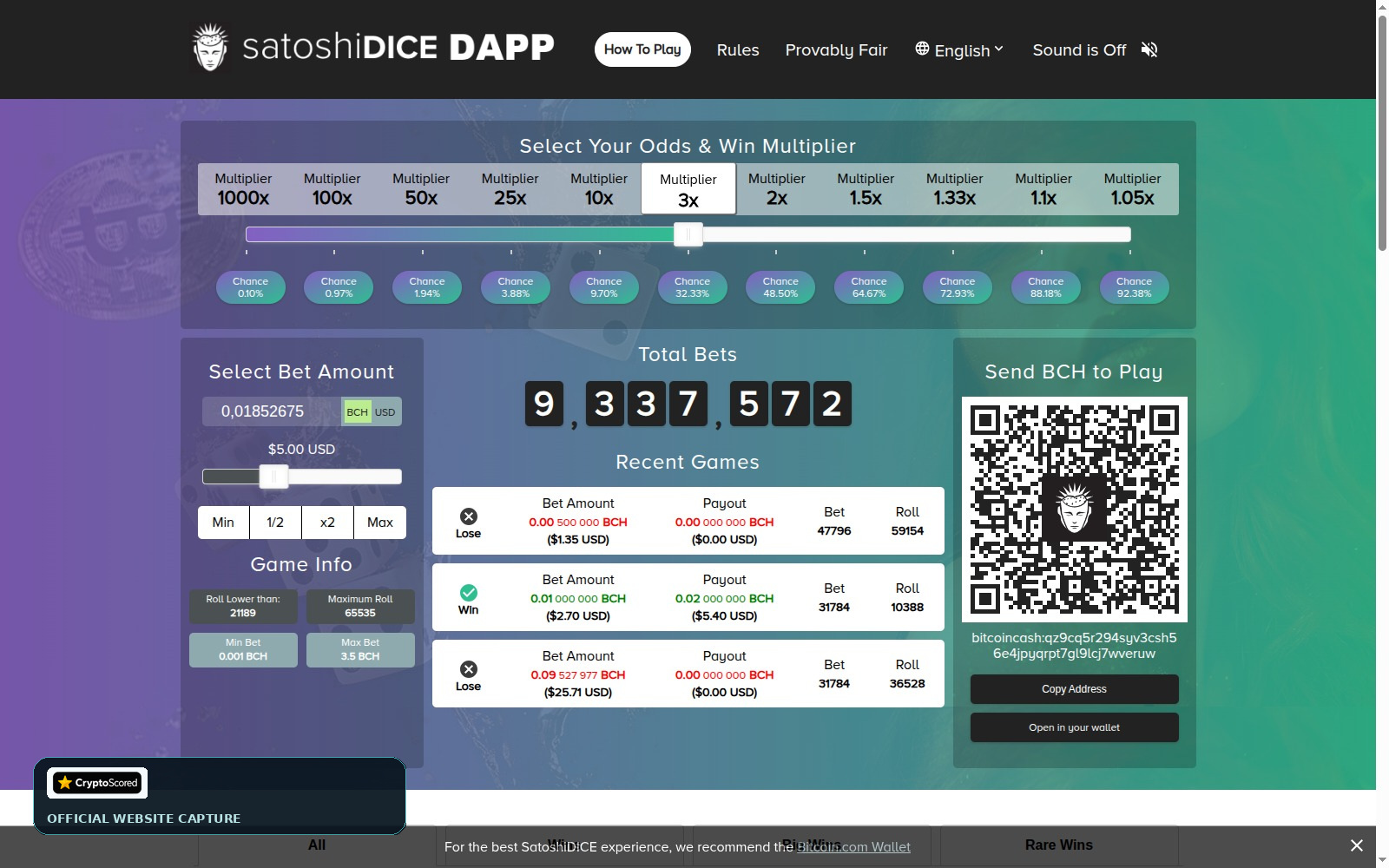Click the odds multiplier slider handle
The width and height of the screenshot is (1389, 868).
(688, 234)
